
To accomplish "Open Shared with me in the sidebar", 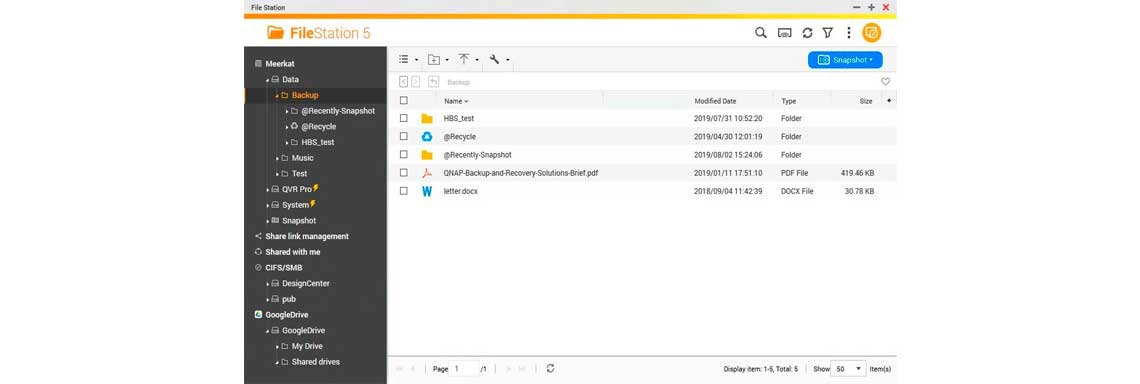I will 293,252.
